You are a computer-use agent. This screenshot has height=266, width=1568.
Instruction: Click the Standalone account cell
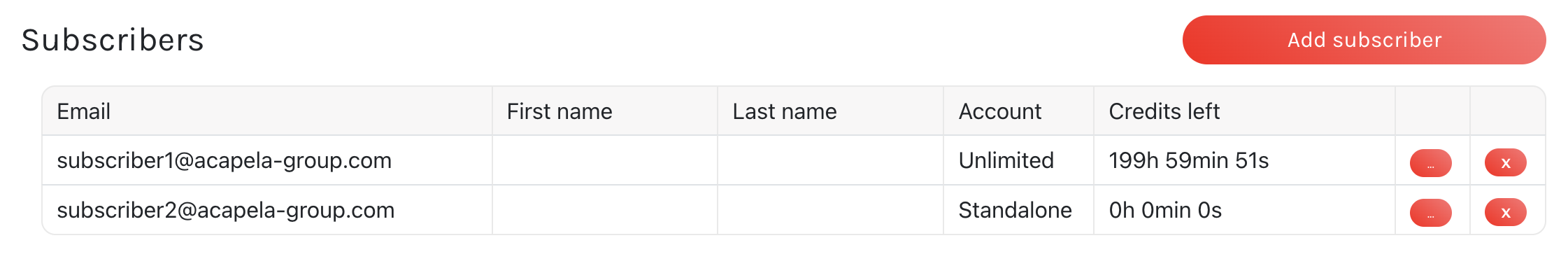pyautogui.click(x=1018, y=210)
